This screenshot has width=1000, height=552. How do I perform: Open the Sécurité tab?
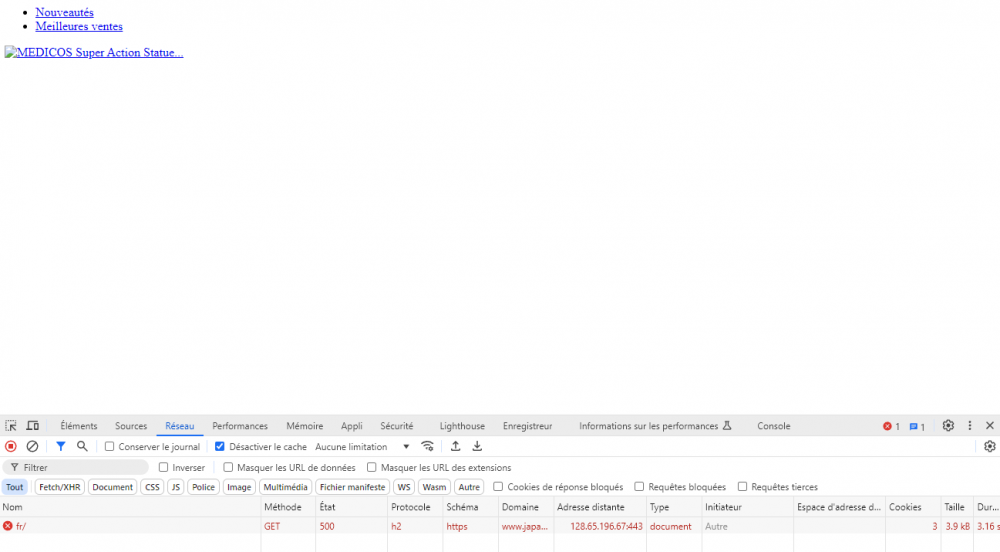pyautogui.click(x=397, y=426)
